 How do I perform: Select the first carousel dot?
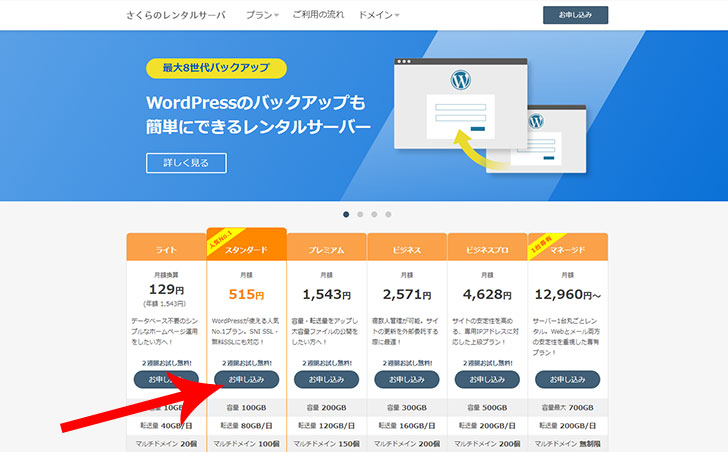tap(346, 214)
